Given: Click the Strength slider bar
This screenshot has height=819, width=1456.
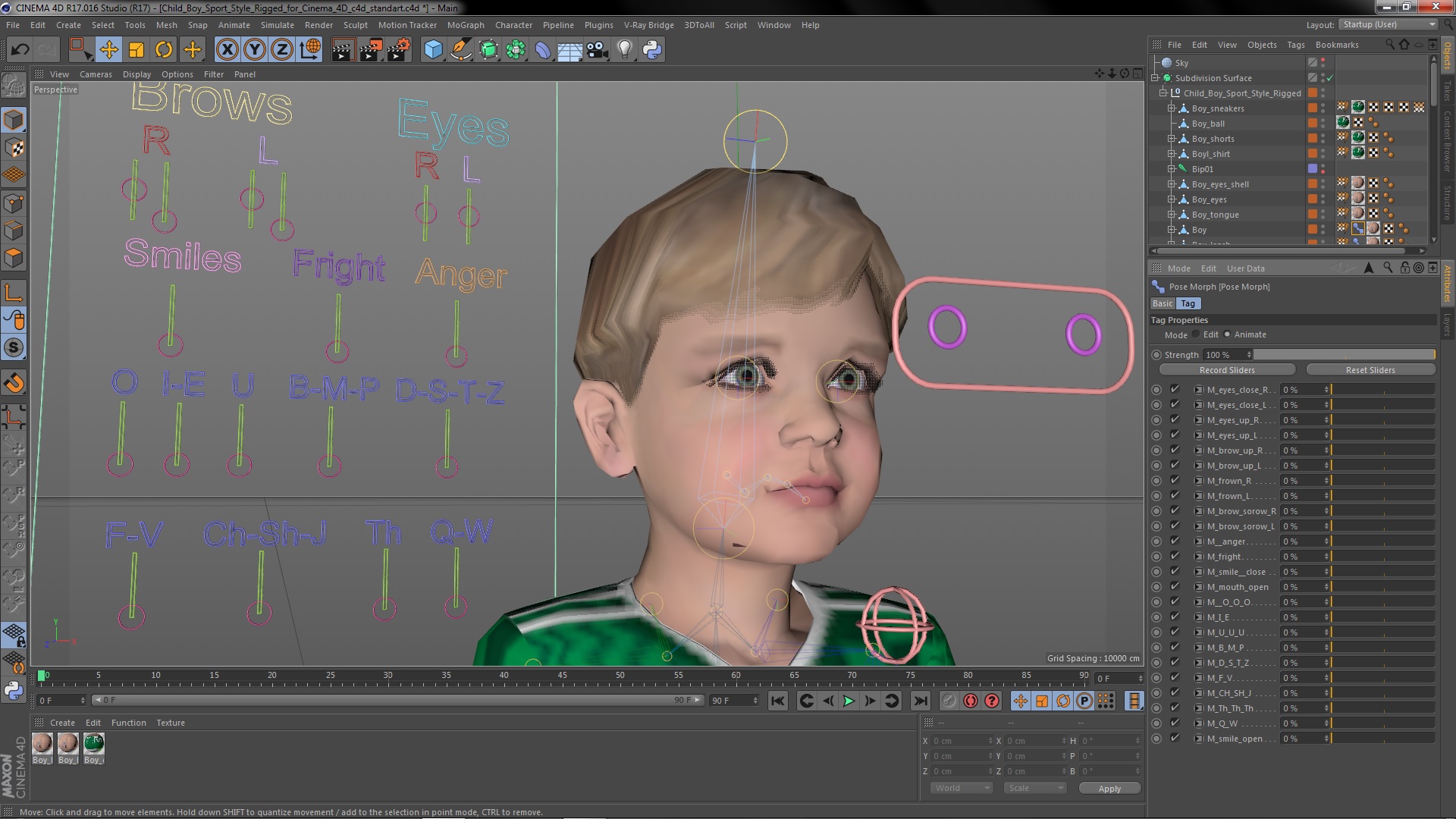Looking at the screenshot, I should (1345, 355).
